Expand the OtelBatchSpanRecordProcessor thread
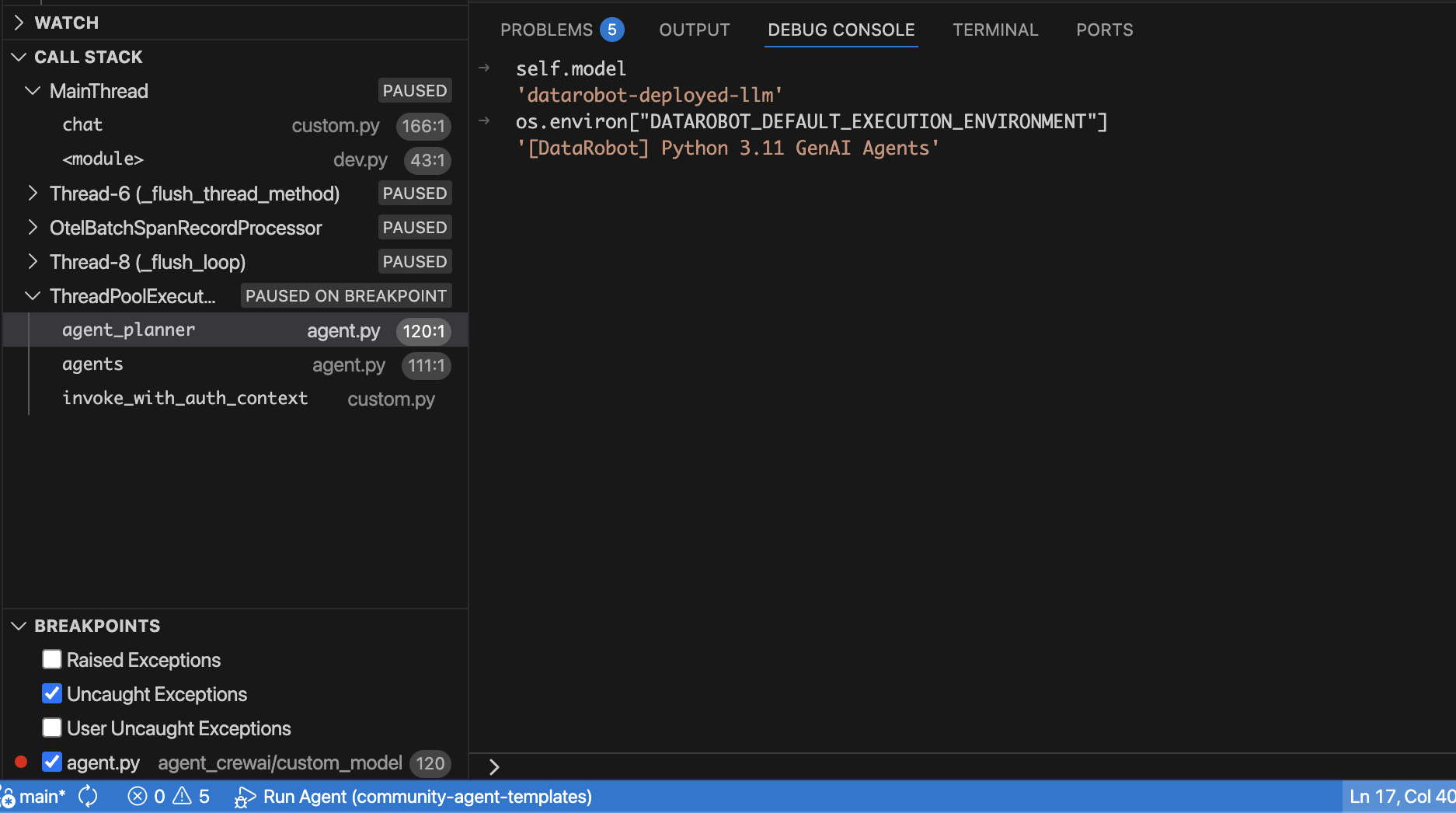Screen dimensions: 1456x813 pyautogui.click(x=33, y=228)
